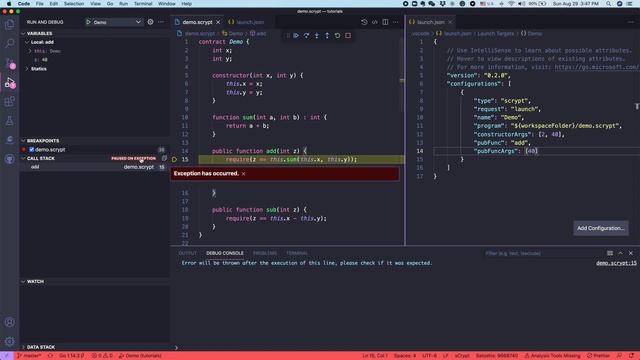The image size is (640, 360).
Task: Switch to the demo.scrypt editor tab
Action: click(197, 22)
